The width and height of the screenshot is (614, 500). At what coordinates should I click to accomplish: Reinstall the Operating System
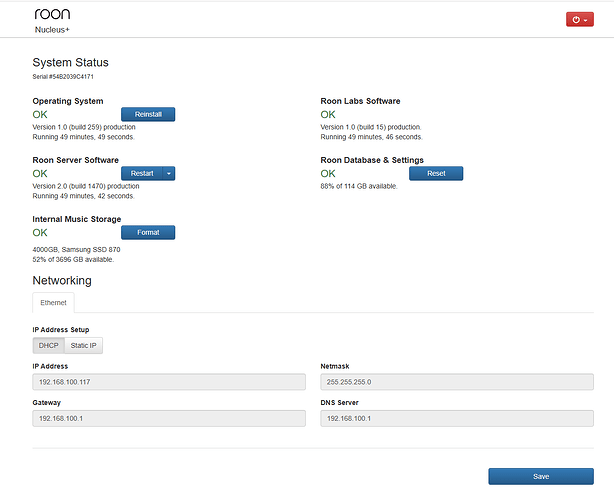[148, 114]
